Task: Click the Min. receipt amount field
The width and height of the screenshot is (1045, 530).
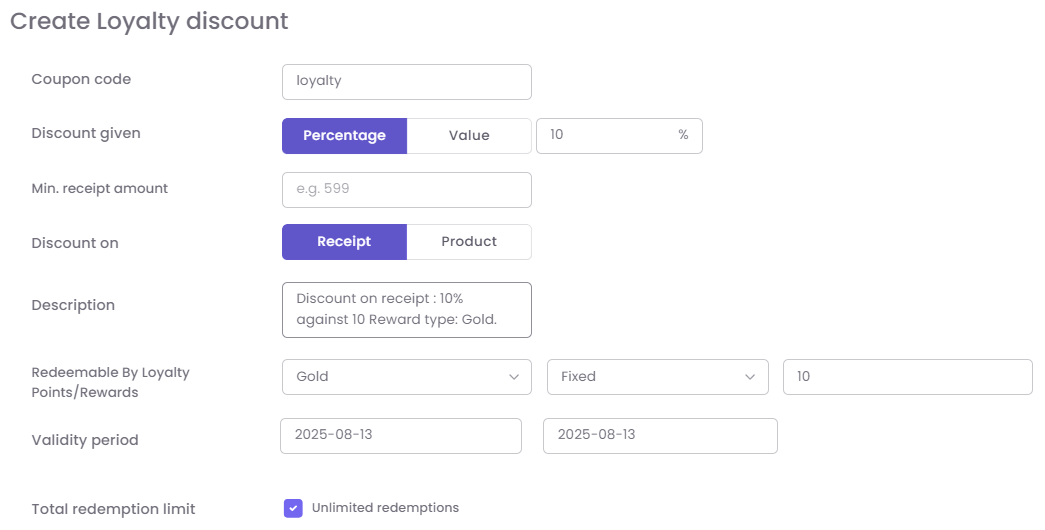Action: (406, 189)
